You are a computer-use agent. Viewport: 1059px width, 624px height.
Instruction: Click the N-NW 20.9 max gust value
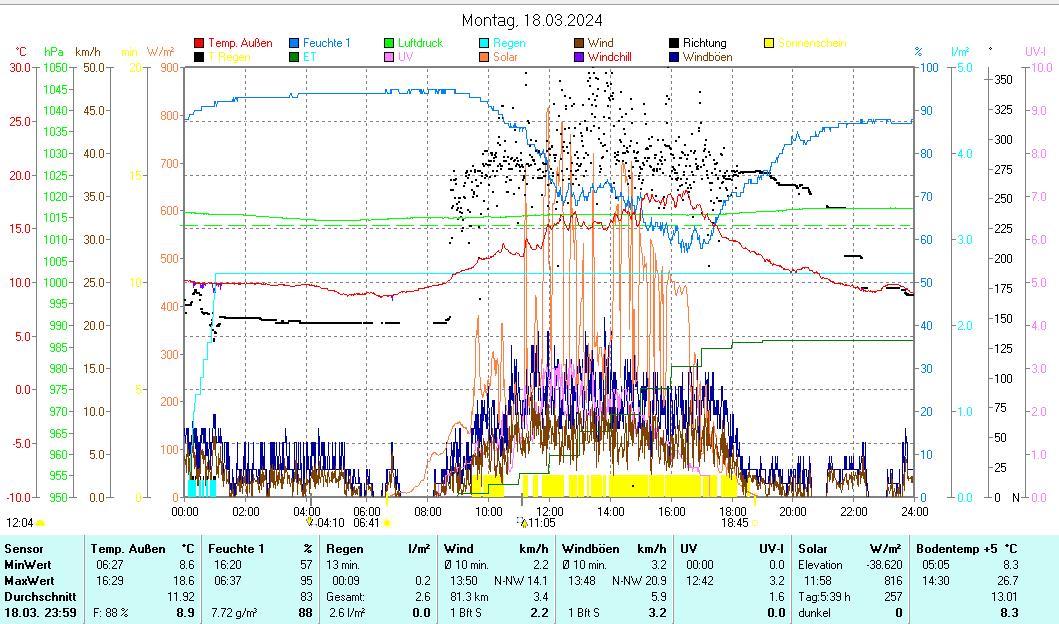click(x=639, y=581)
